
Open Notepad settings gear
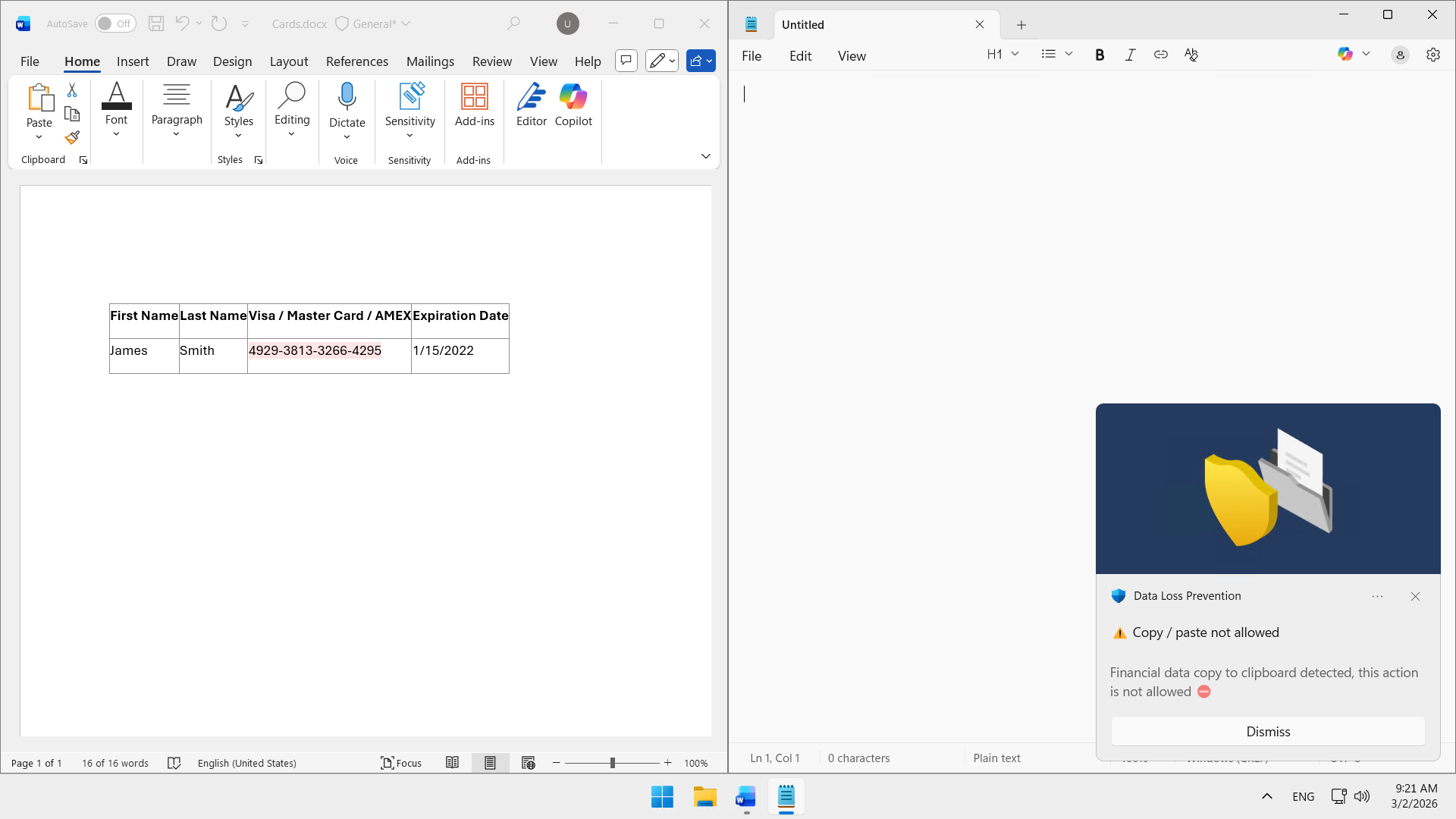coord(1432,55)
